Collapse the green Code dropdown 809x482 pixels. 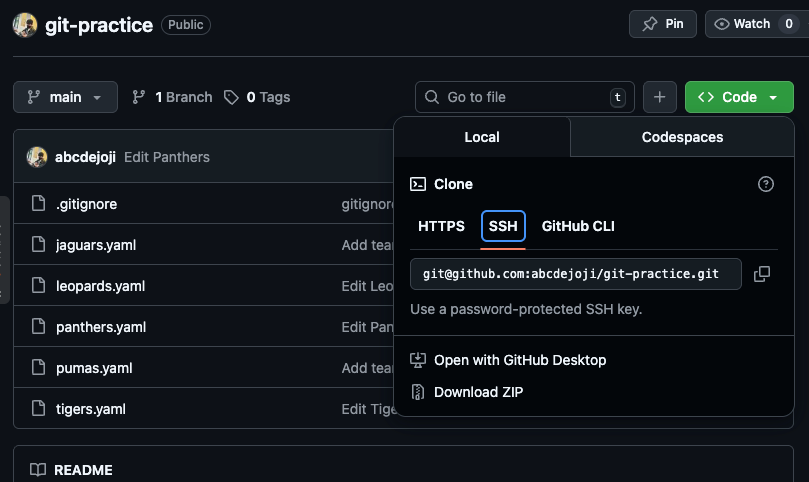tap(738, 97)
